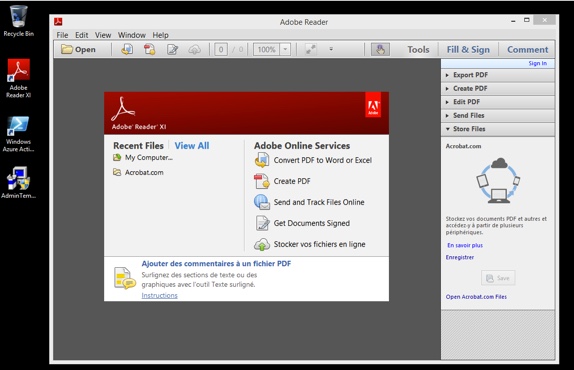Click the My Computer... entry
Screen dimensions: 574x370
point(149,157)
